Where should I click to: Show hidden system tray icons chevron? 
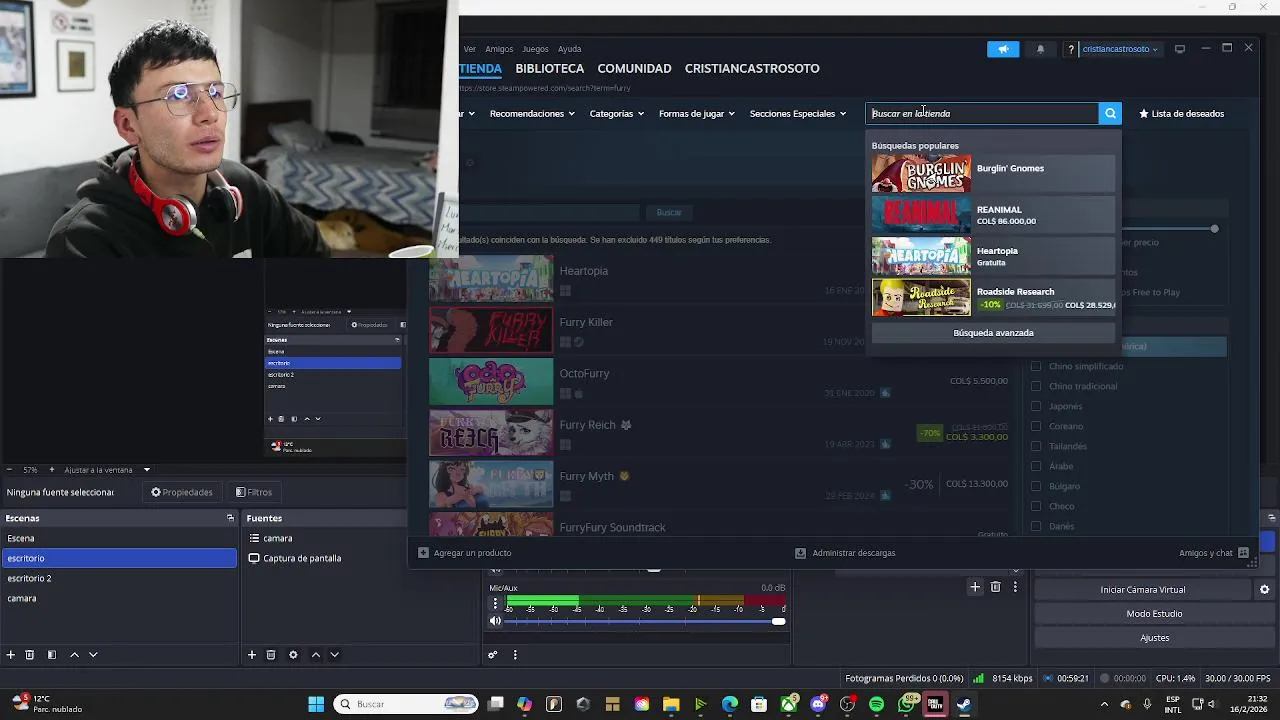pos(1104,704)
